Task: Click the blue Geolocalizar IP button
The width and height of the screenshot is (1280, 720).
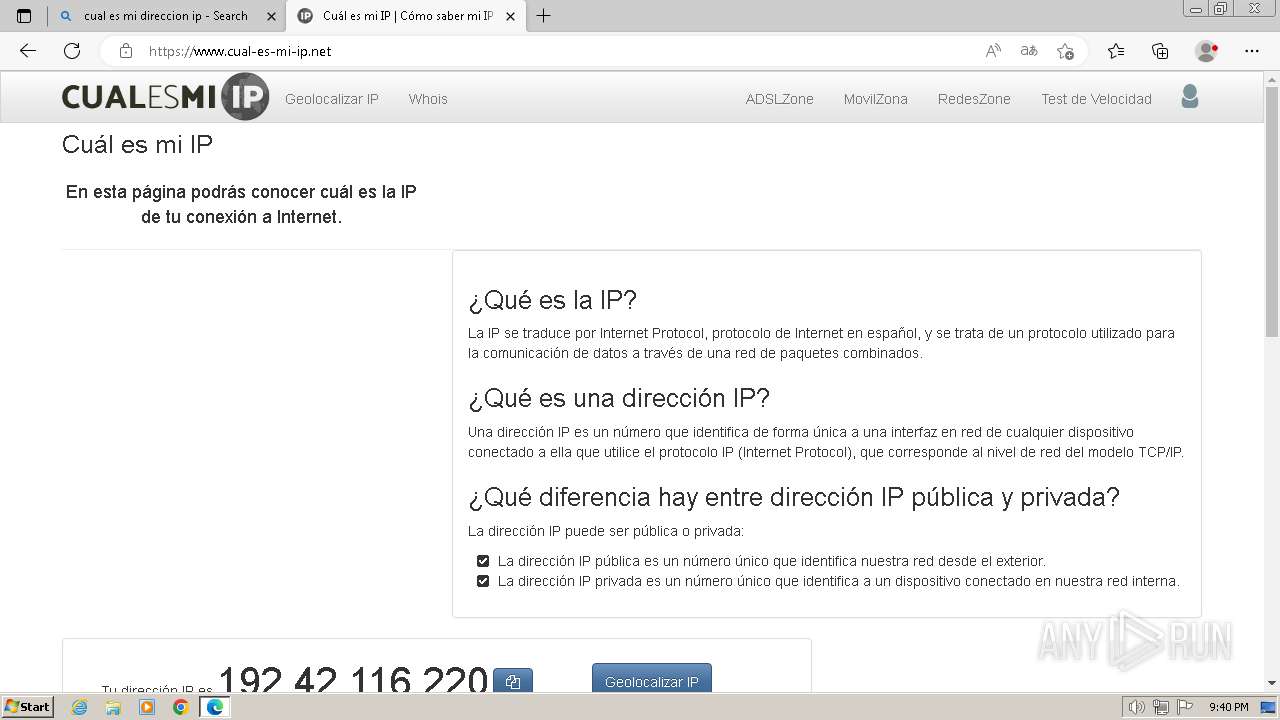Action: pyautogui.click(x=652, y=678)
